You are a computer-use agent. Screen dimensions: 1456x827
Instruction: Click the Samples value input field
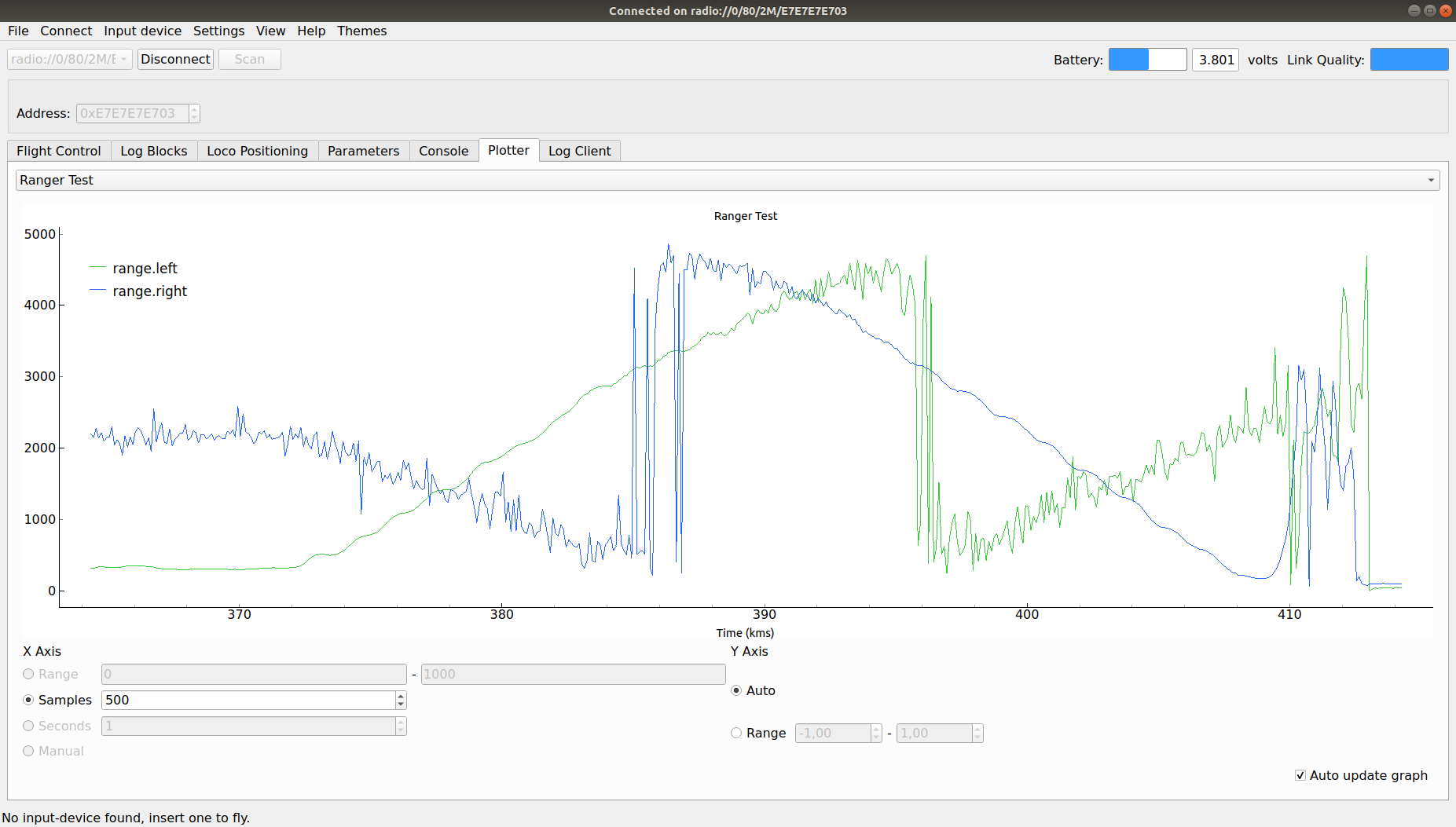pyautogui.click(x=248, y=700)
